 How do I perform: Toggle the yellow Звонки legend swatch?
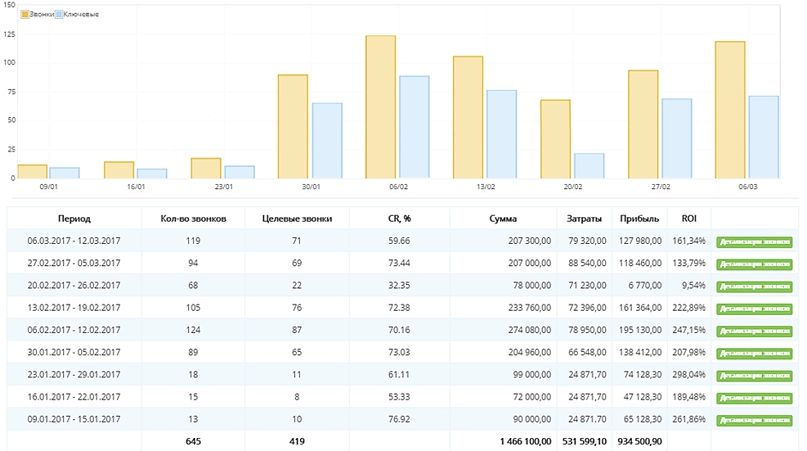coord(24,14)
